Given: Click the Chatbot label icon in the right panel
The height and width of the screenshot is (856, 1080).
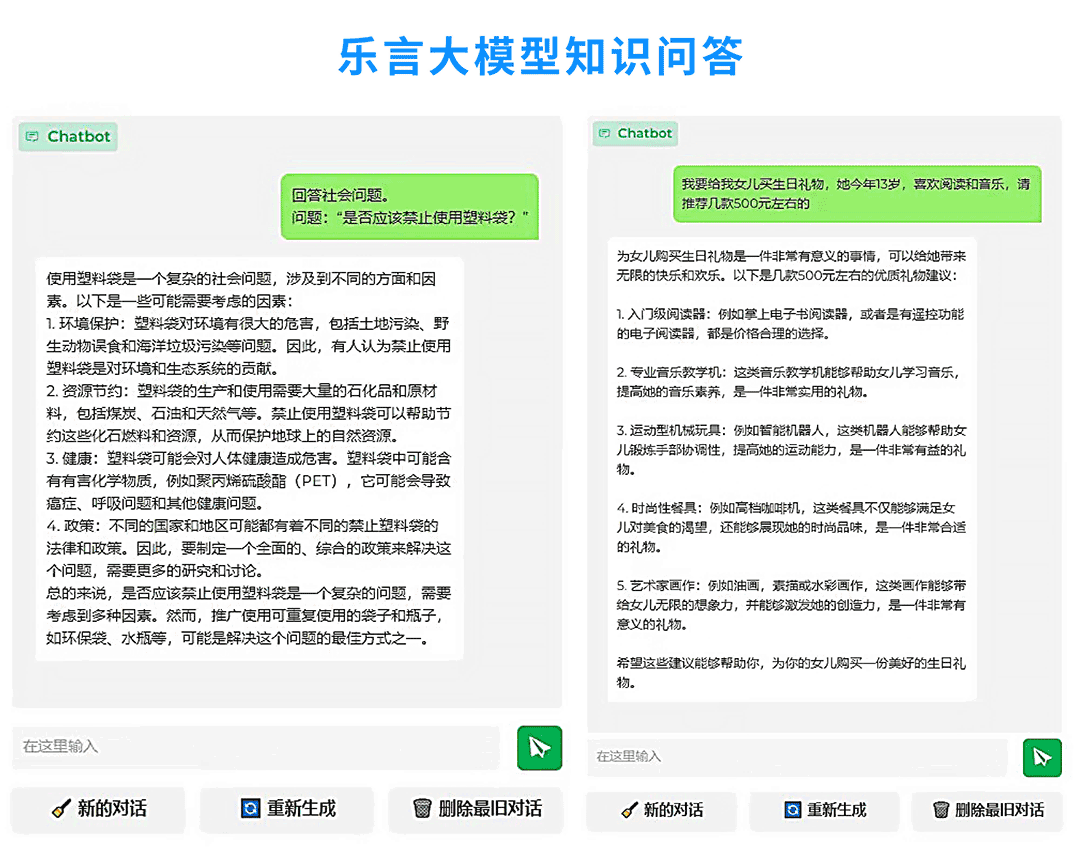Looking at the screenshot, I should pos(604,133).
